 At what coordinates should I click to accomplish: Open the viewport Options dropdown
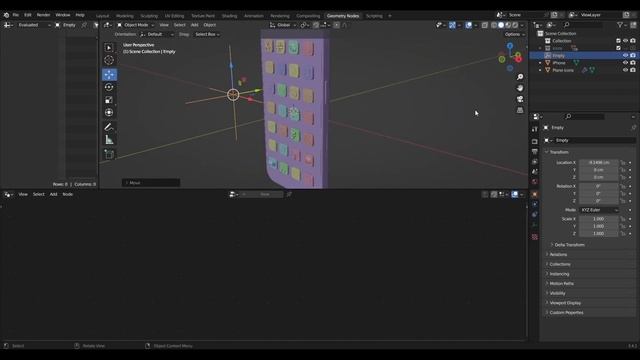[x=514, y=35]
